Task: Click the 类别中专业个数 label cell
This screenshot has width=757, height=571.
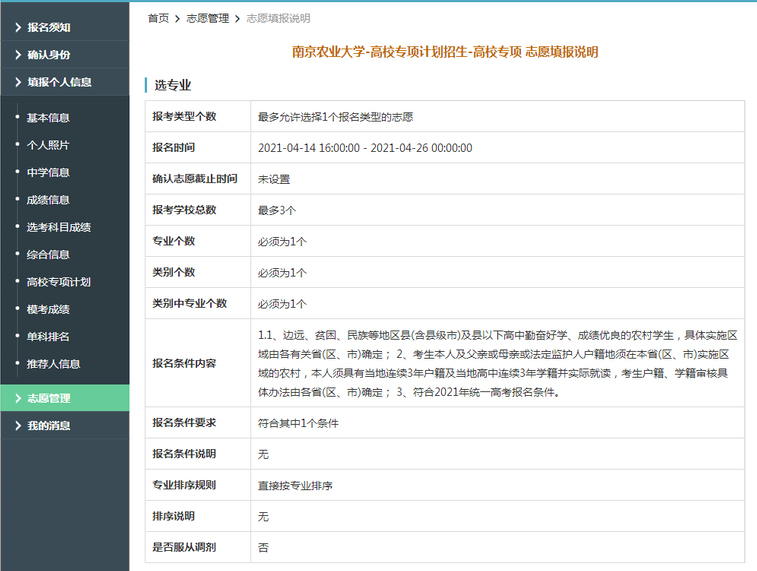Action: point(198,303)
